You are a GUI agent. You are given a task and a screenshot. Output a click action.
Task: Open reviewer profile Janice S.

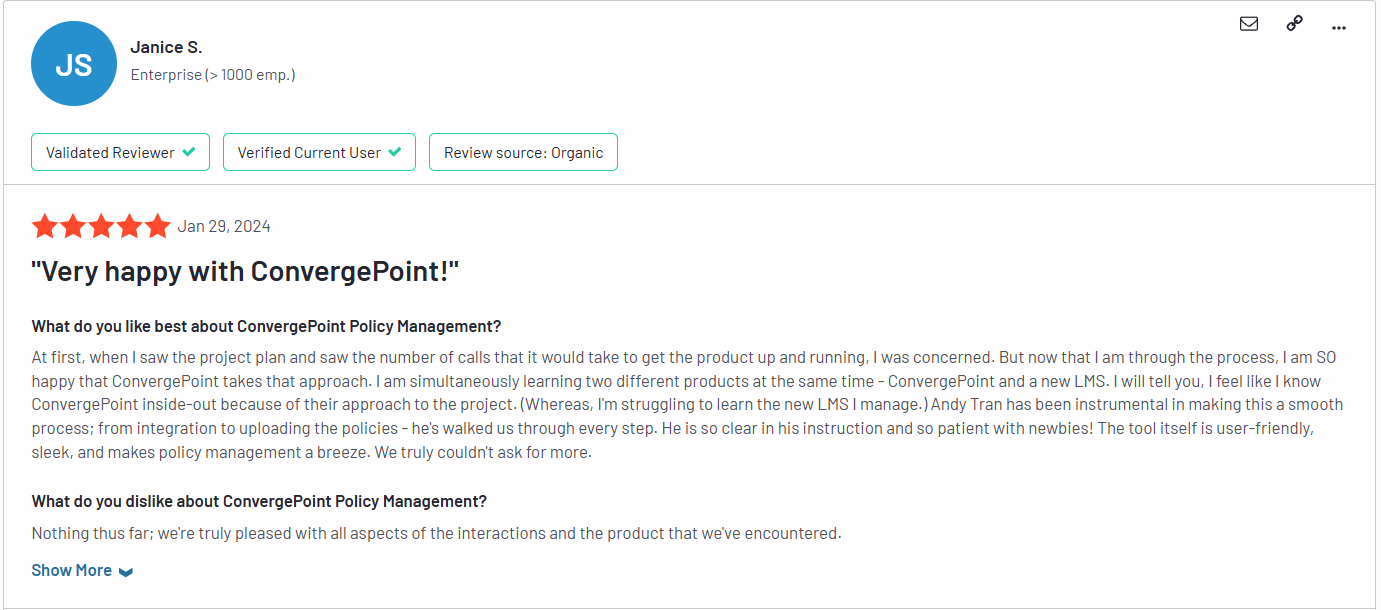point(166,46)
